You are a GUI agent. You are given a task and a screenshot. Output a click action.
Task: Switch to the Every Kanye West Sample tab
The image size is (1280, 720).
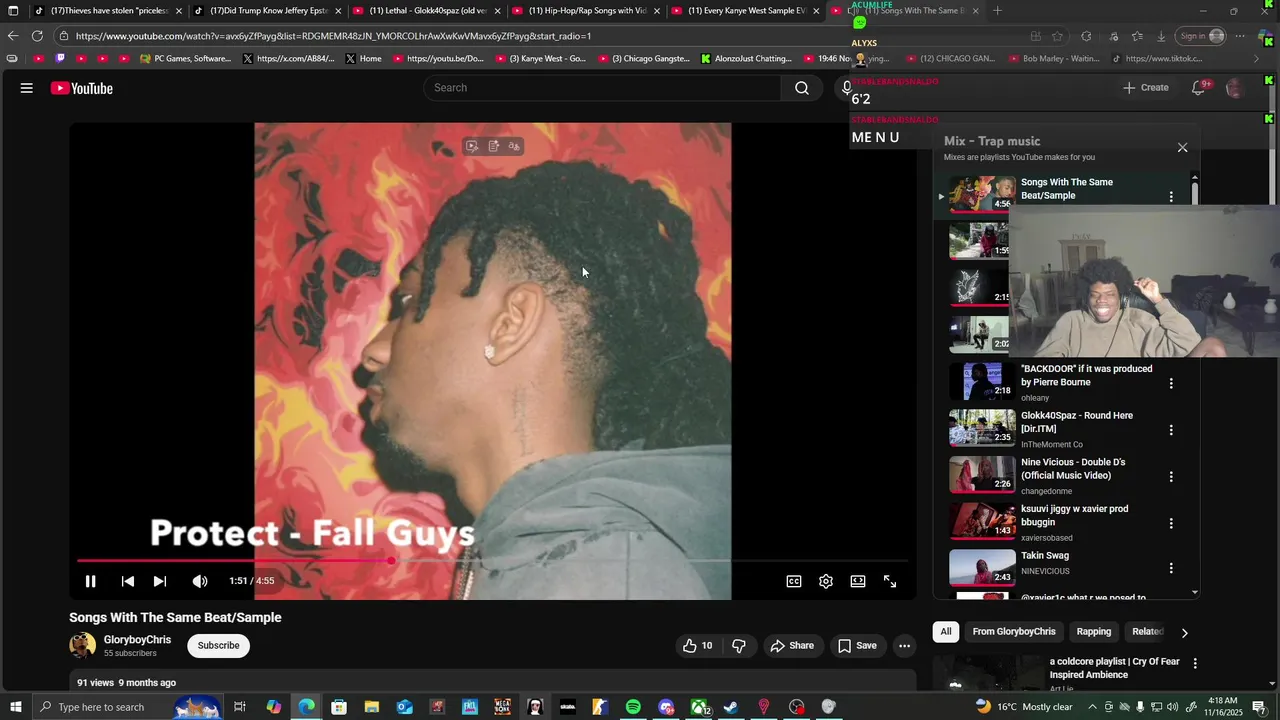pos(746,11)
